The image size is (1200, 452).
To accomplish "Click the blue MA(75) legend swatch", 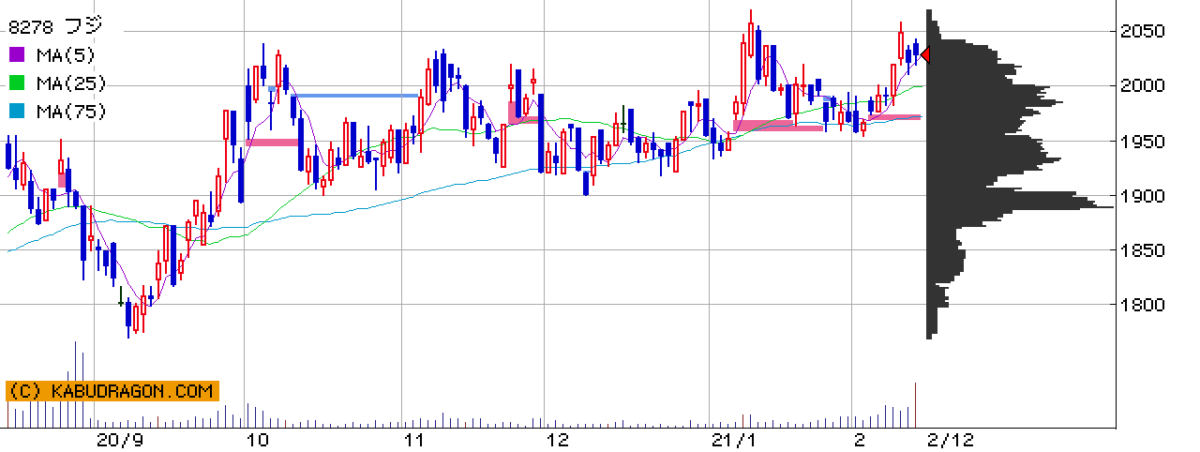I will point(18,112).
